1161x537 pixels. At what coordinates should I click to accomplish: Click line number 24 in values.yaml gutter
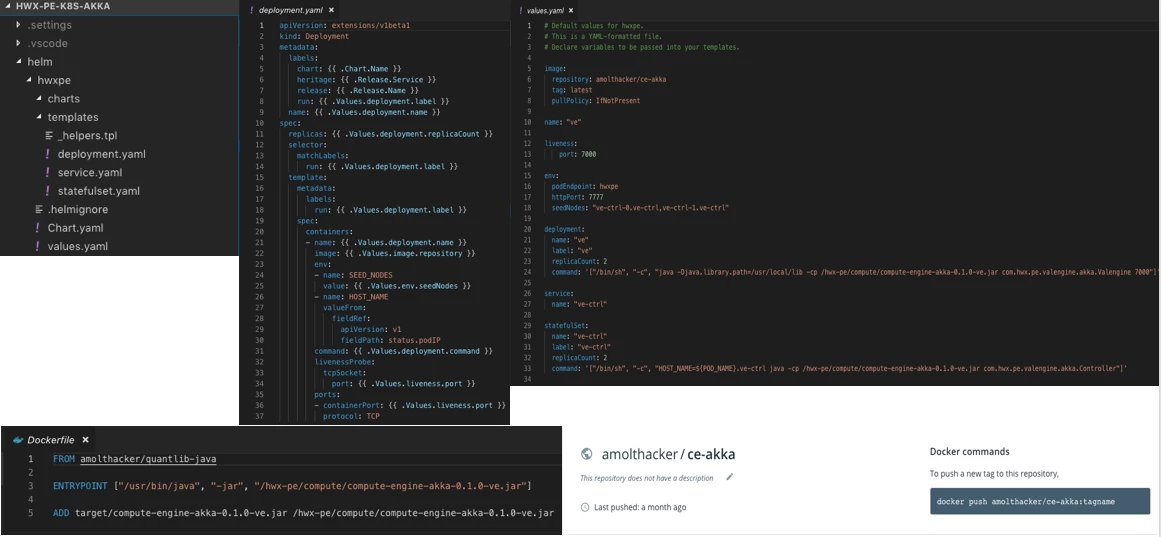tap(528, 273)
